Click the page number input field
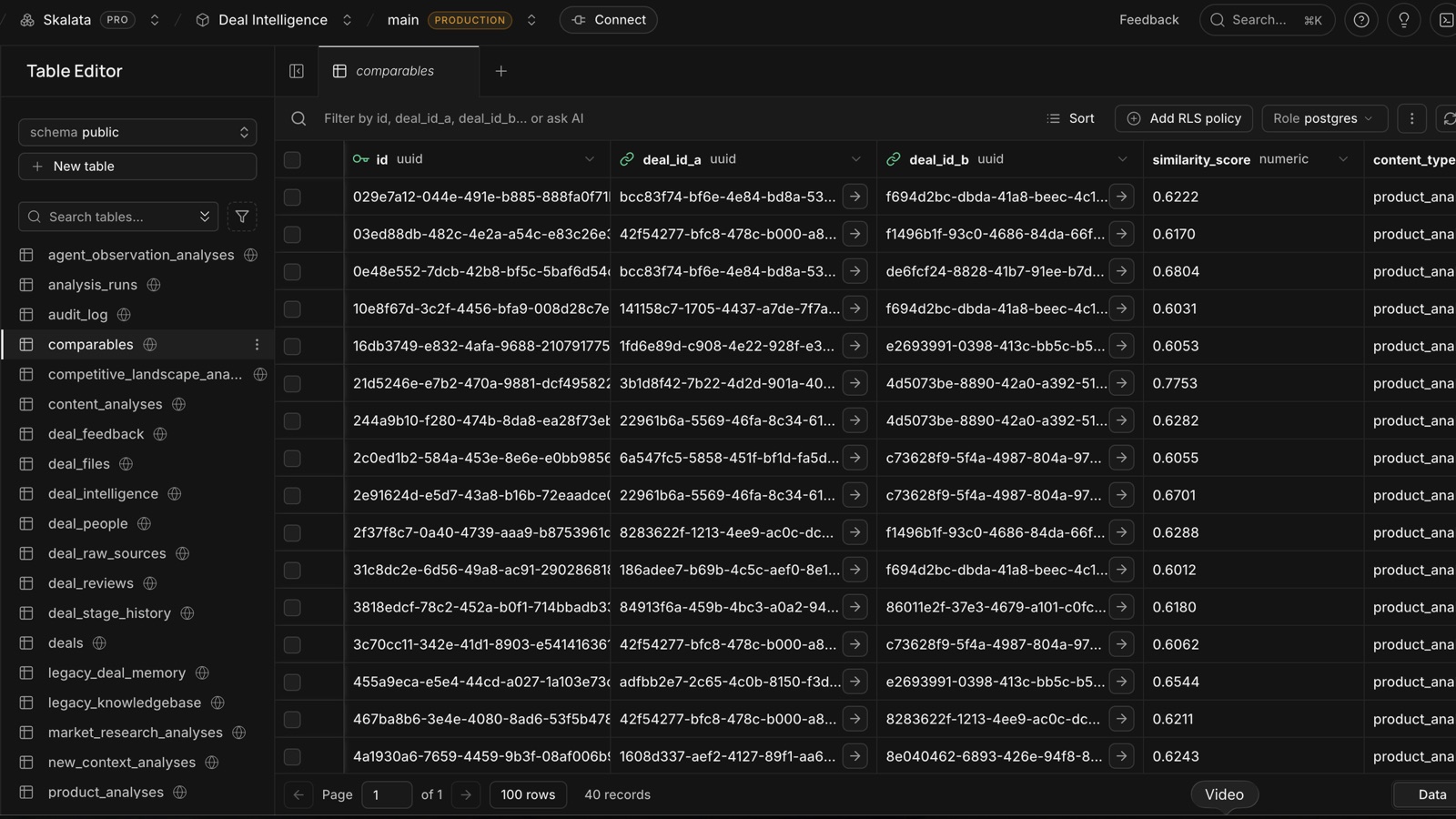 tap(387, 794)
